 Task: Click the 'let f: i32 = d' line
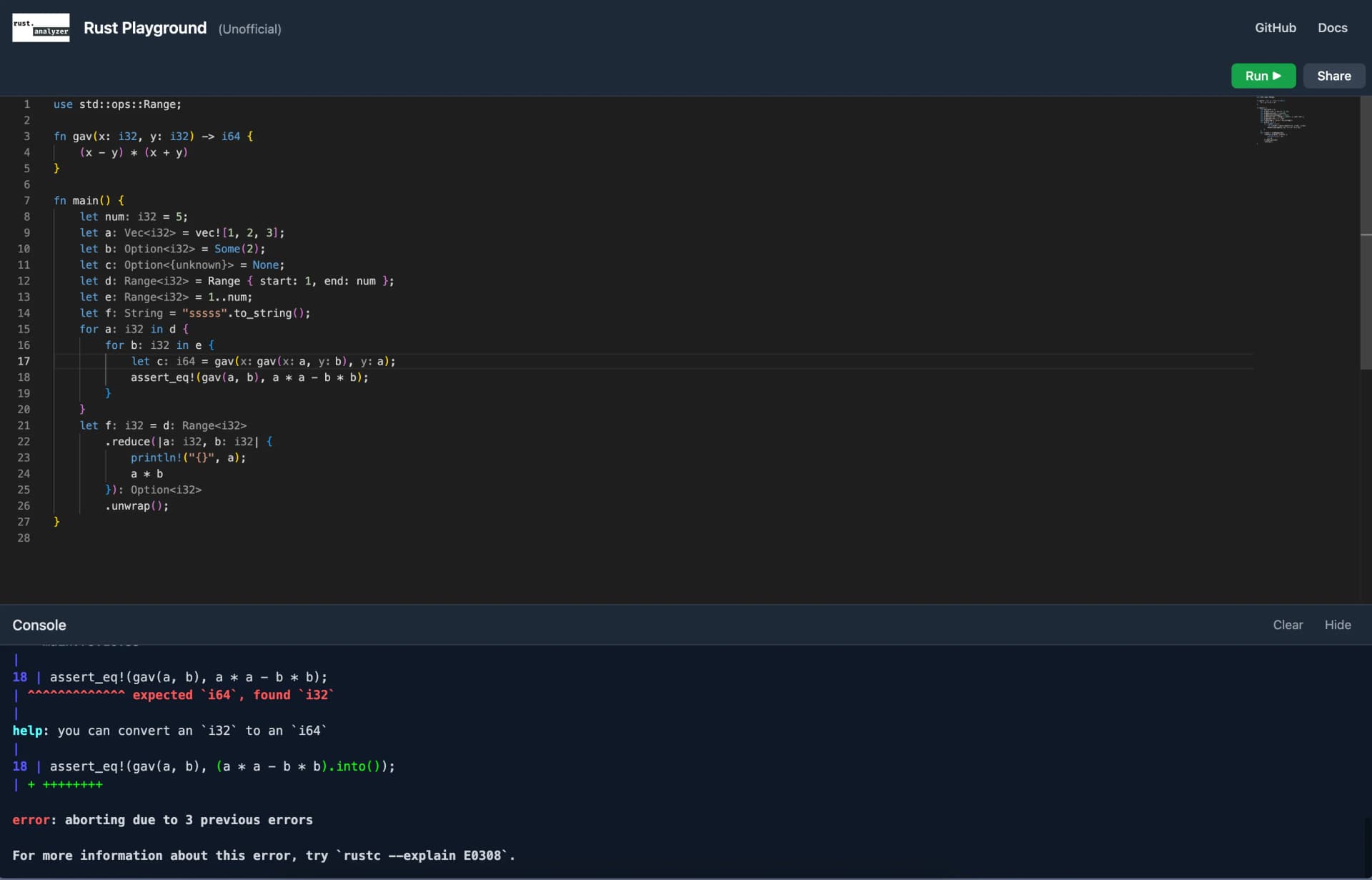click(x=163, y=426)
